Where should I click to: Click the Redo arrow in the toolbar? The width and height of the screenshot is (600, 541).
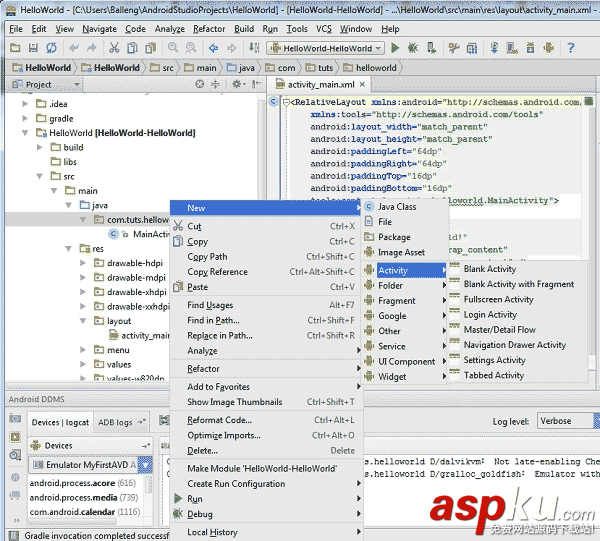[91, 48]
